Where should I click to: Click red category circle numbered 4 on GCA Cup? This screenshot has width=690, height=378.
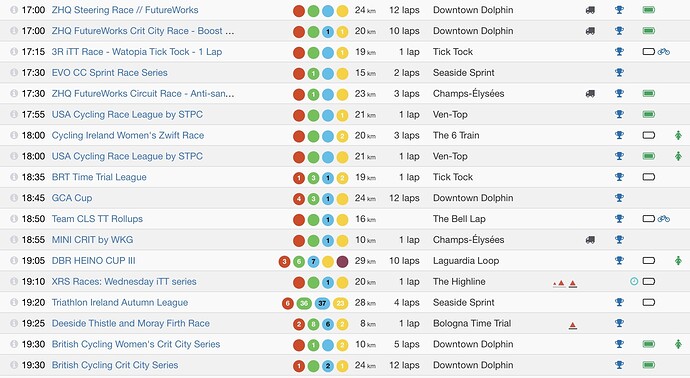coord(299,199)
